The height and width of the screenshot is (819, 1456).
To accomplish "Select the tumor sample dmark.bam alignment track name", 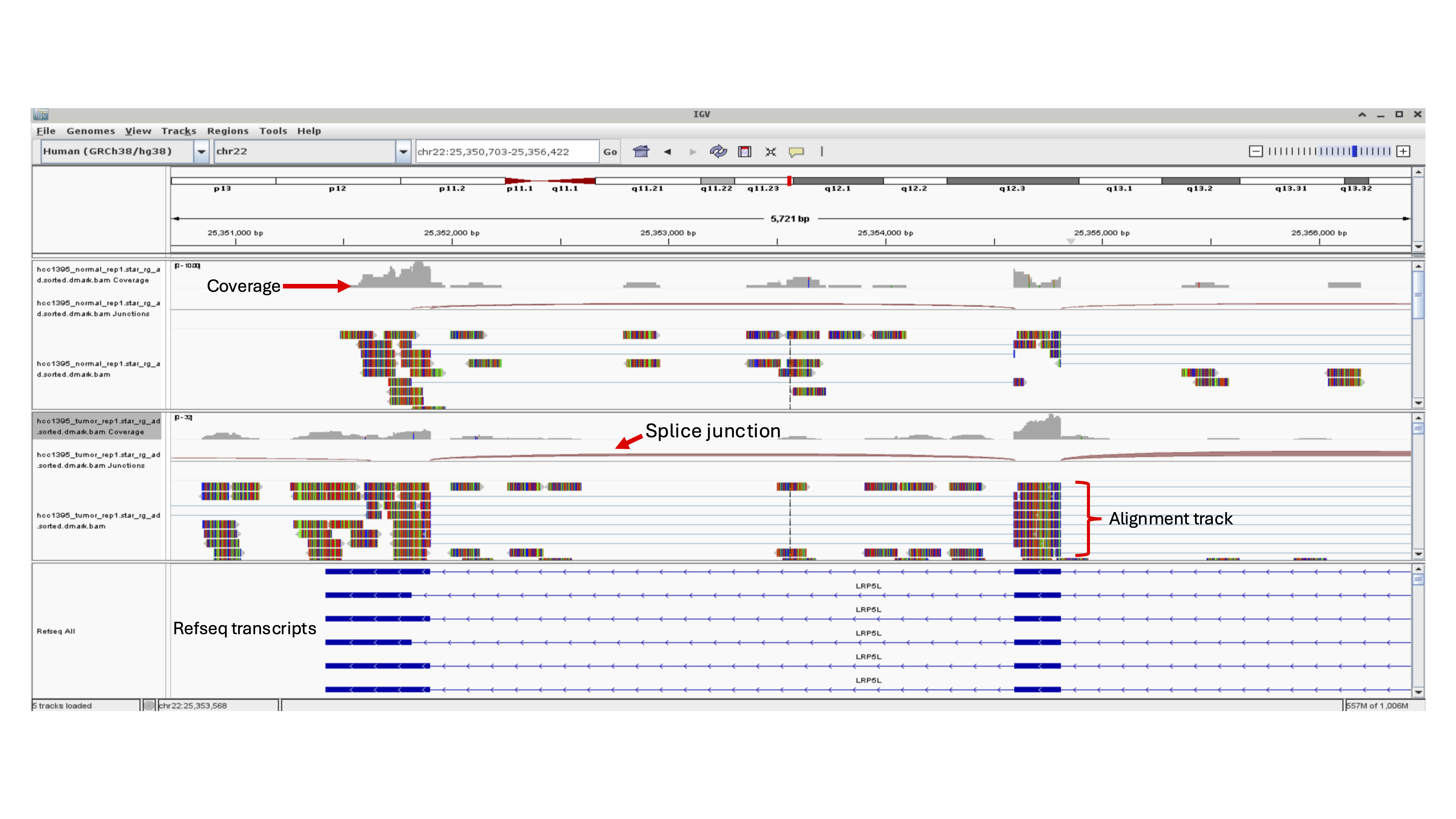I will (98, 521).
